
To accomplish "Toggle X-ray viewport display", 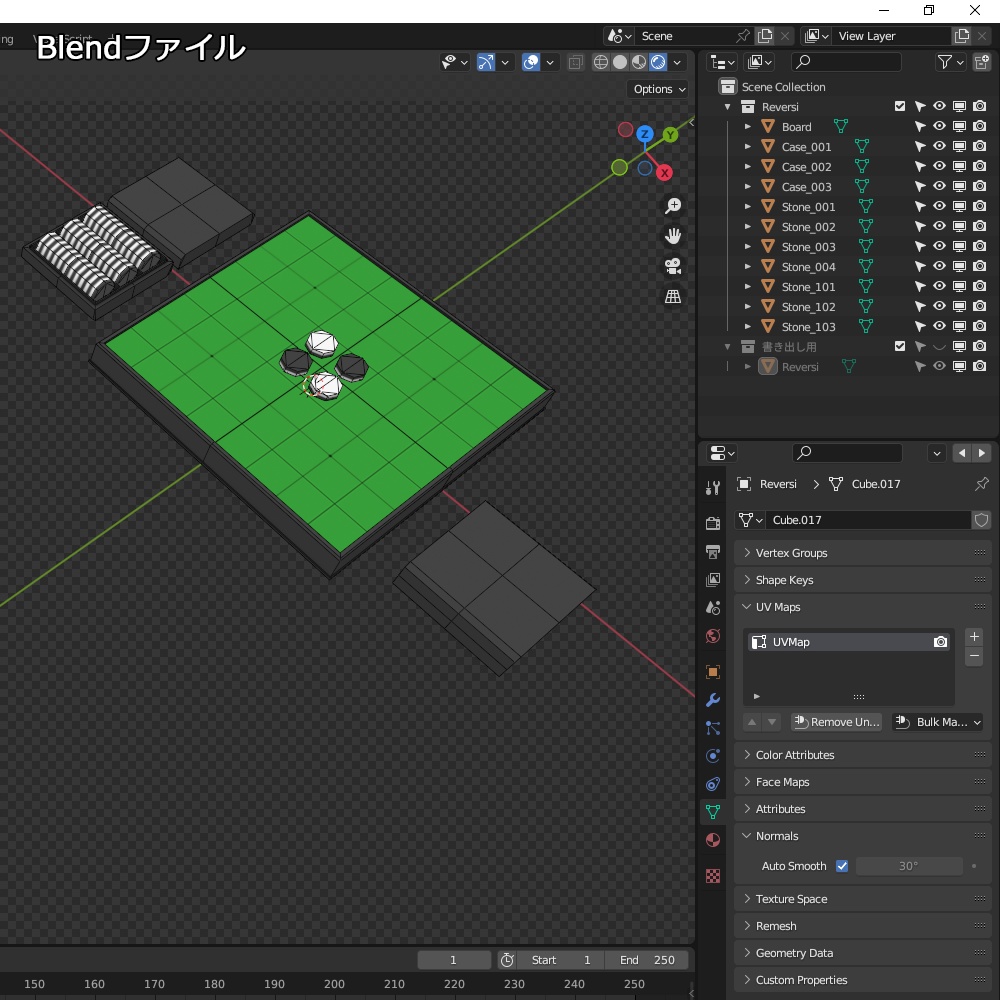I will click(x=575, y=62).
